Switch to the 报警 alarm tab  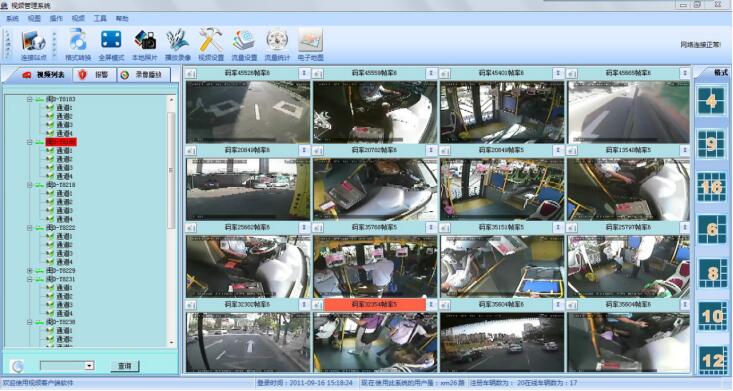[x=95, y=75]
